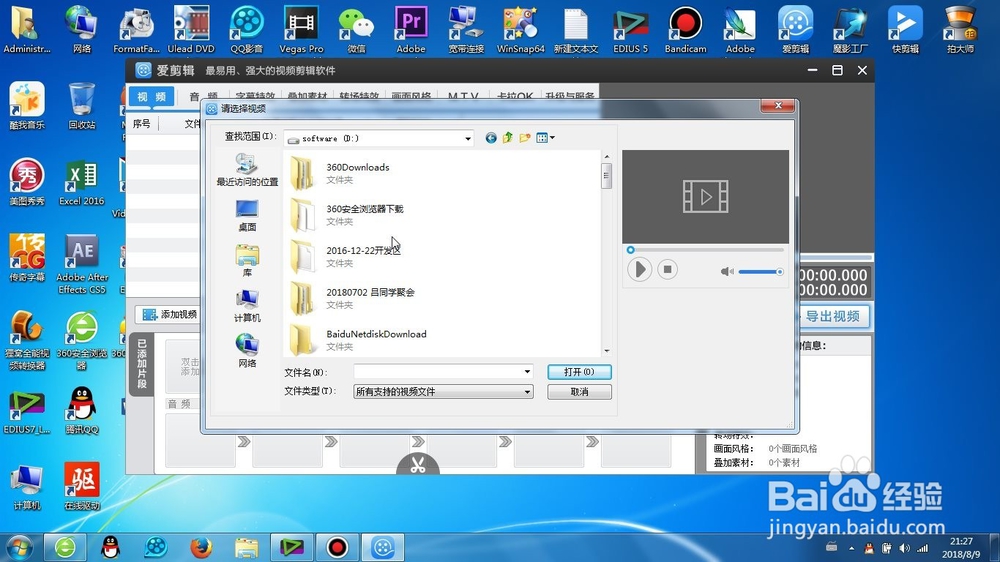Open Ulead DVD desktop shortcut

pos(191,29)
